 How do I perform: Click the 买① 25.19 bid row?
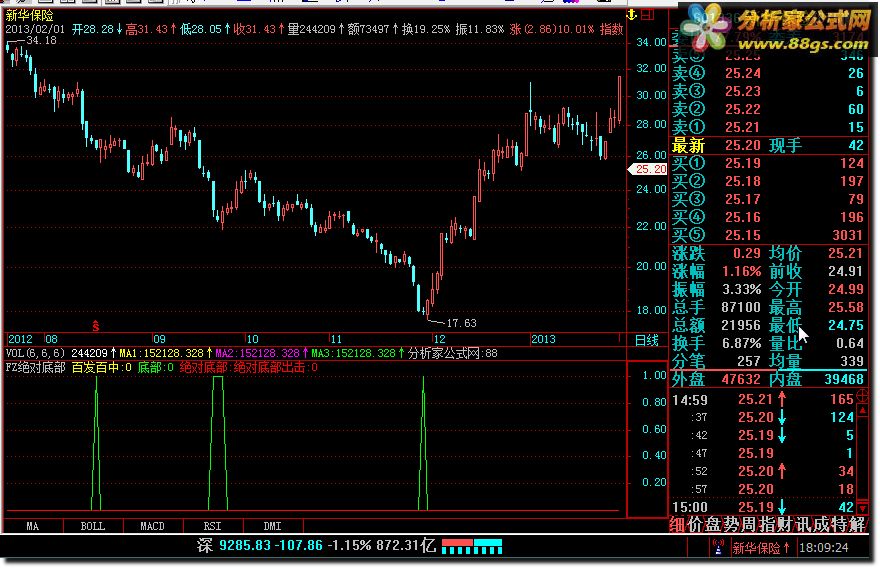pos(768,163)
